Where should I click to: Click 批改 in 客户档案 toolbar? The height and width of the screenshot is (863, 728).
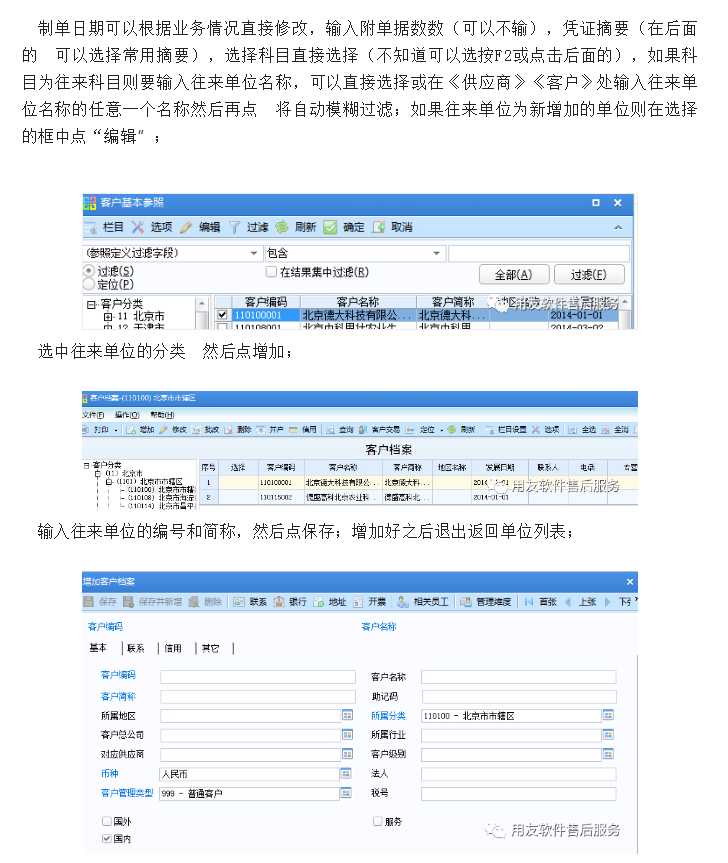click(x=206, y=430)
